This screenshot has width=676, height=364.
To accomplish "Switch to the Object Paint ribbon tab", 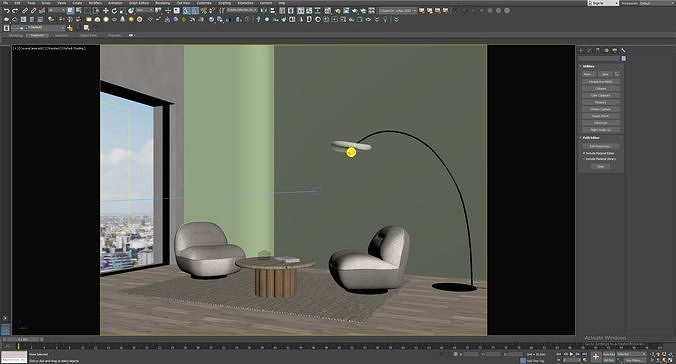I will (x=88, y=35).
